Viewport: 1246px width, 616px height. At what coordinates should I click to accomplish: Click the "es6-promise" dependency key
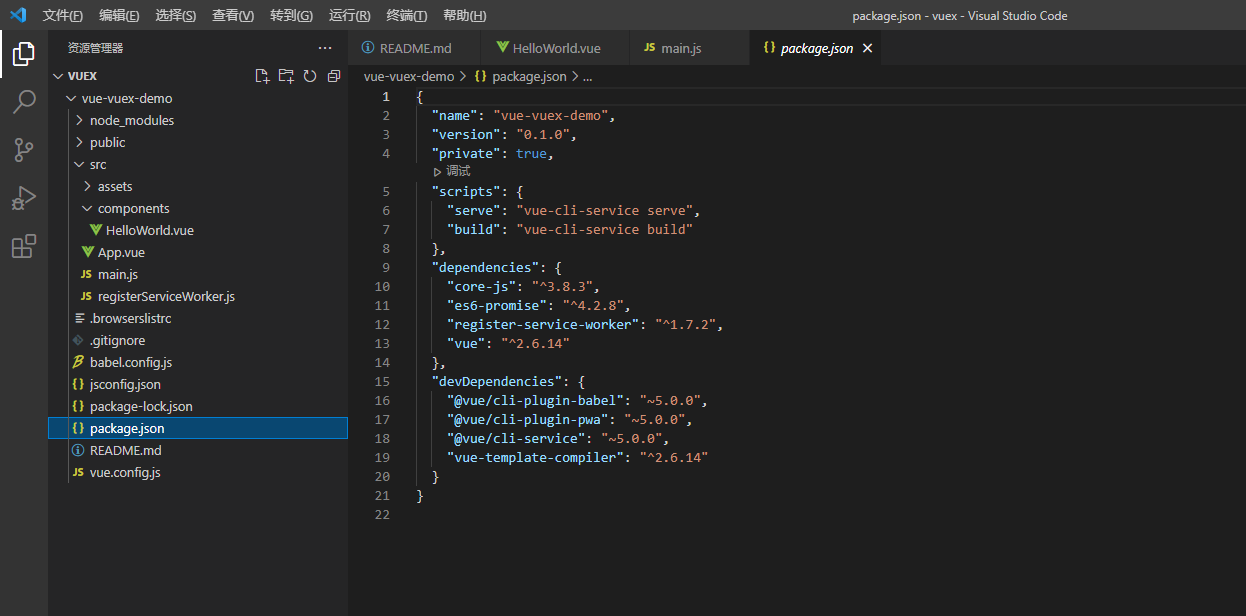coord(497,305)
